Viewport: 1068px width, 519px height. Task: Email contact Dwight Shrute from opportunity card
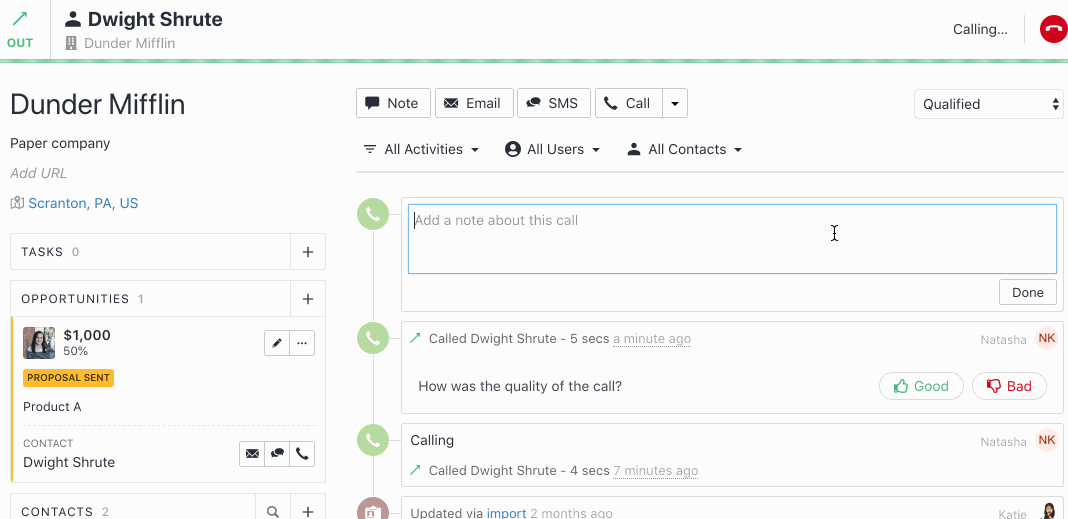coord(252,454)
